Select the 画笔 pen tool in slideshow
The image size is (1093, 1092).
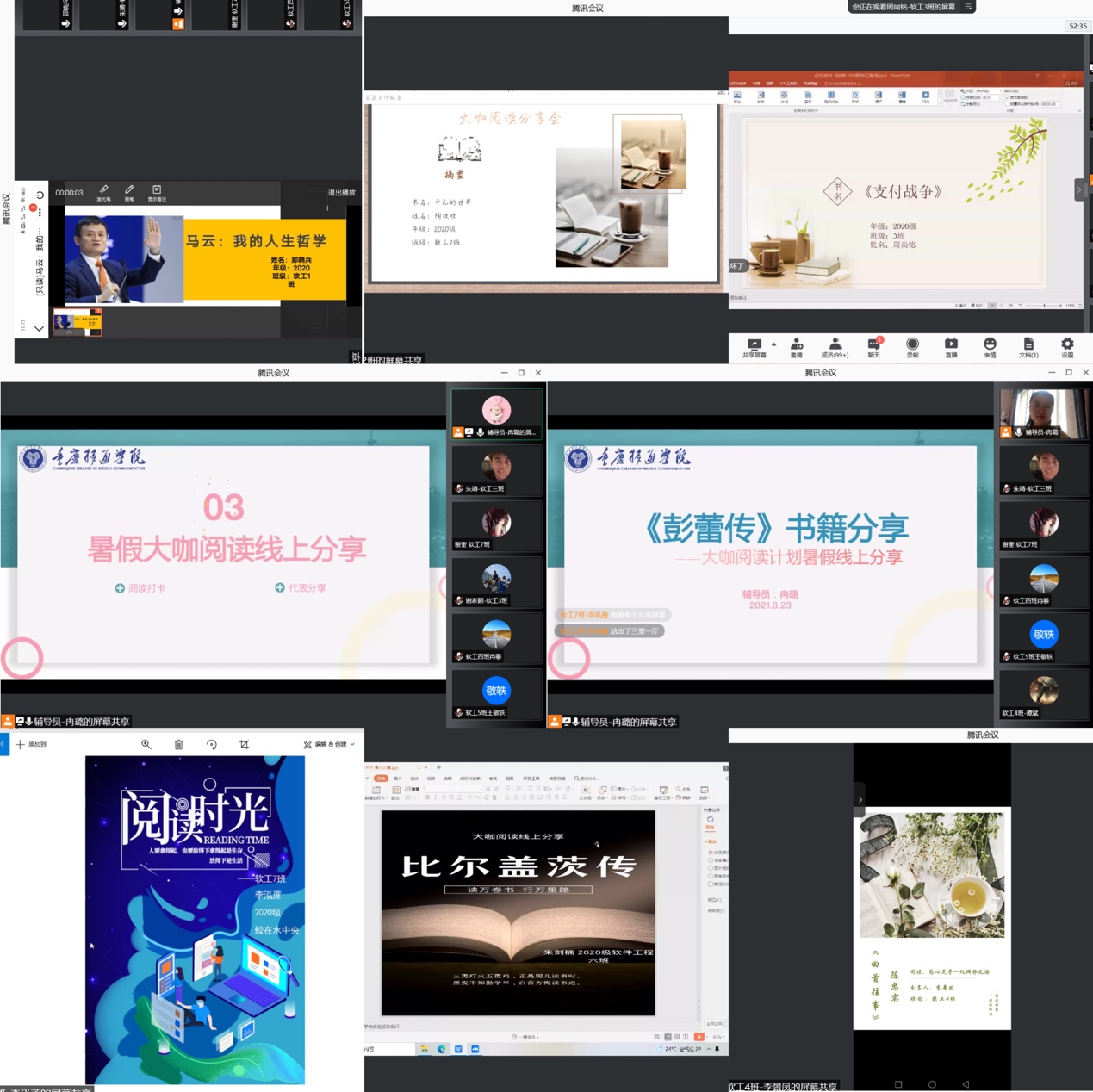click(129, 192)
